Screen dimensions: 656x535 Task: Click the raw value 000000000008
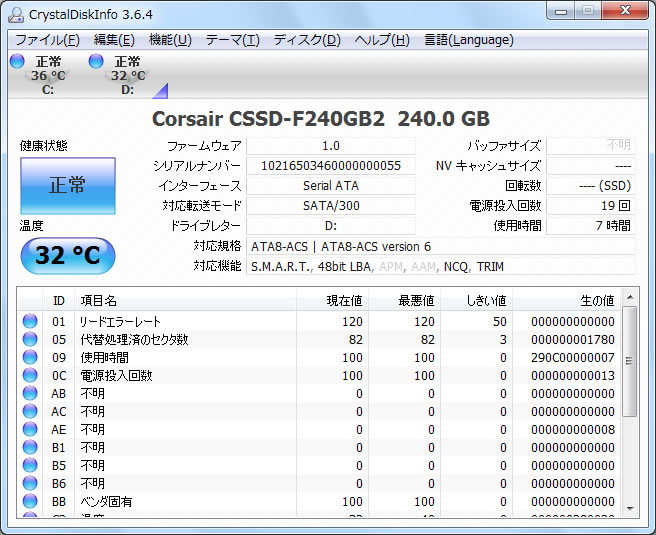coord(573,429)
